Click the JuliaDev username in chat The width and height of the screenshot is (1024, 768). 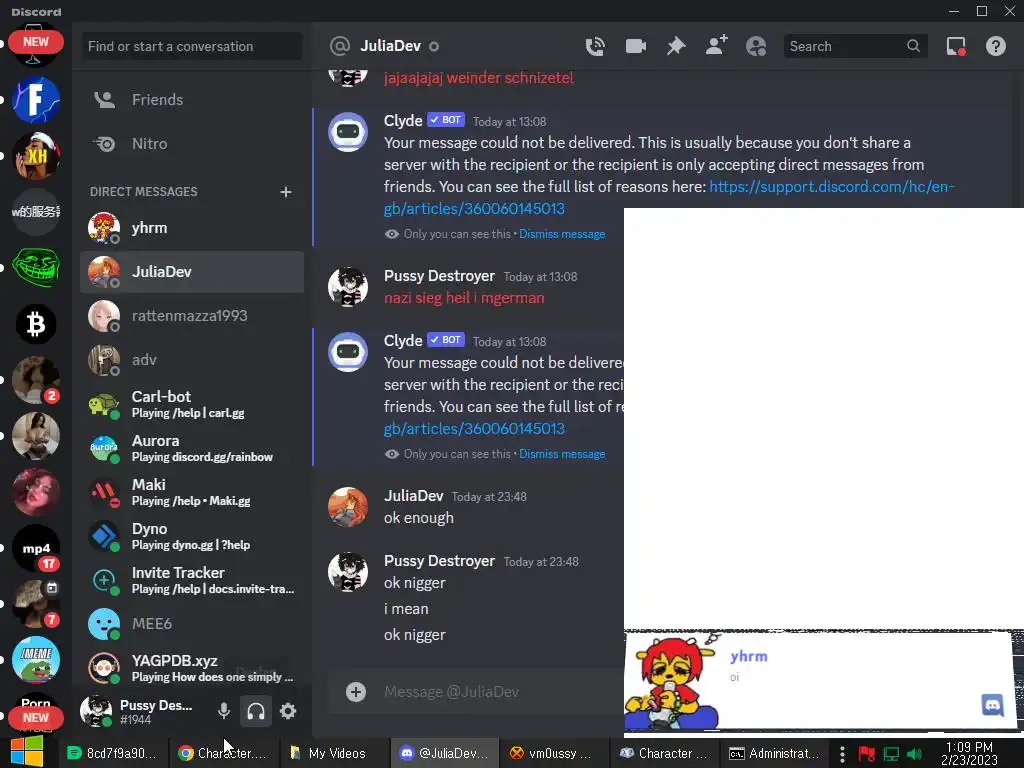(413, 496)
